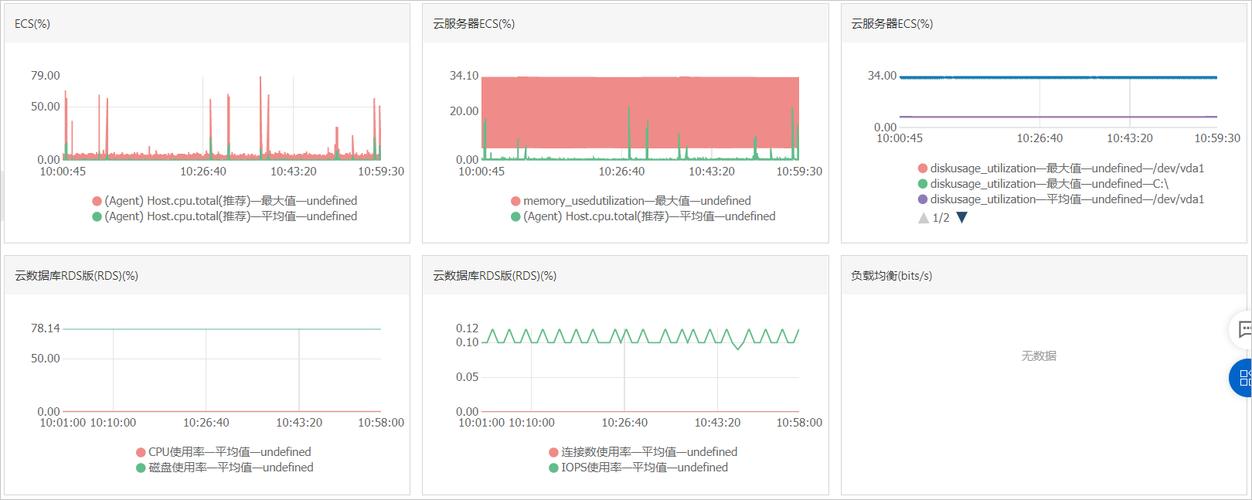
Task: Open the chat bubble feedback icon
Action: coord(1244,328)
